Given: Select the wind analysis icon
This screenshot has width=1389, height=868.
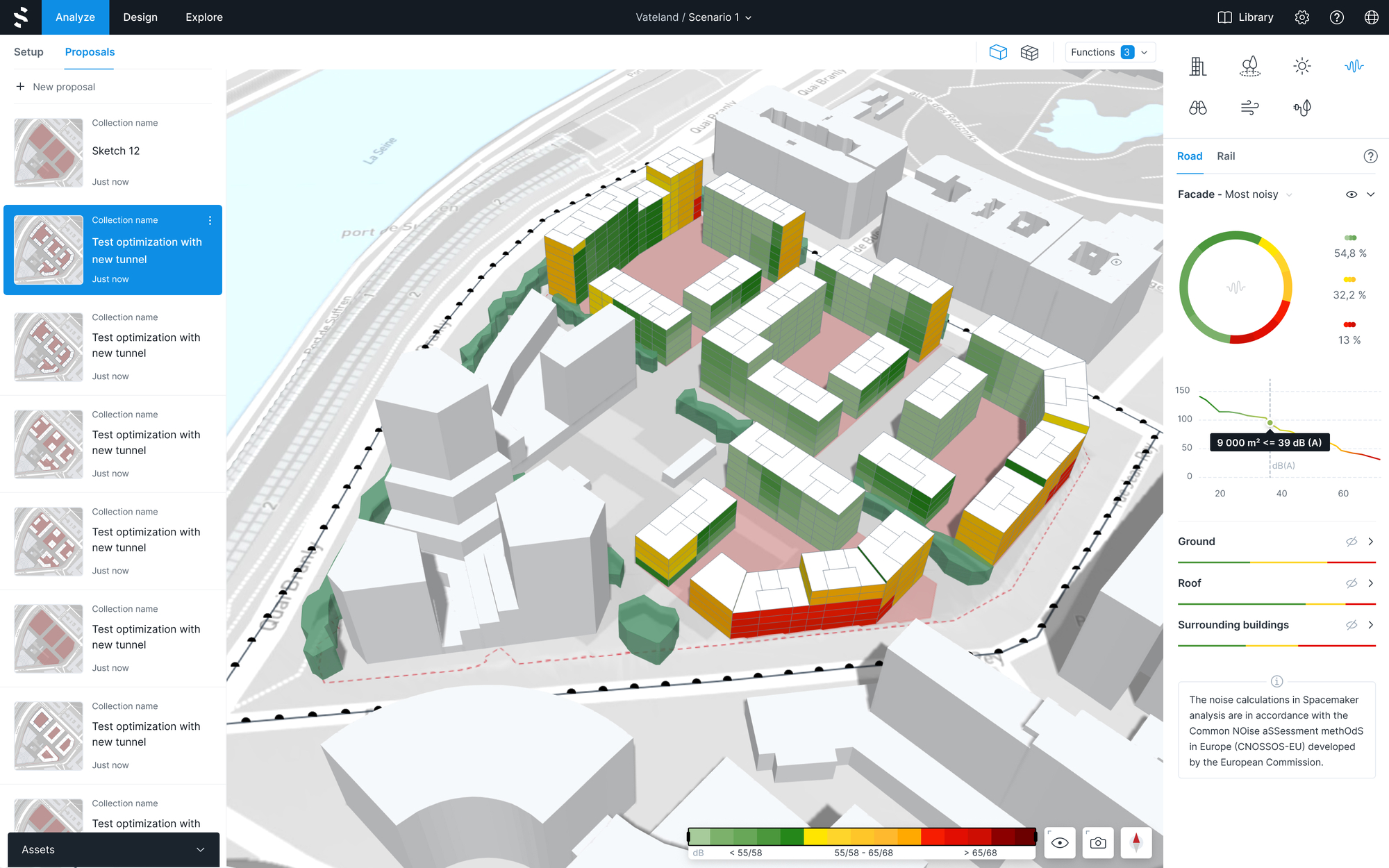Looking at the screenshot, I should tap(1249, 108).
